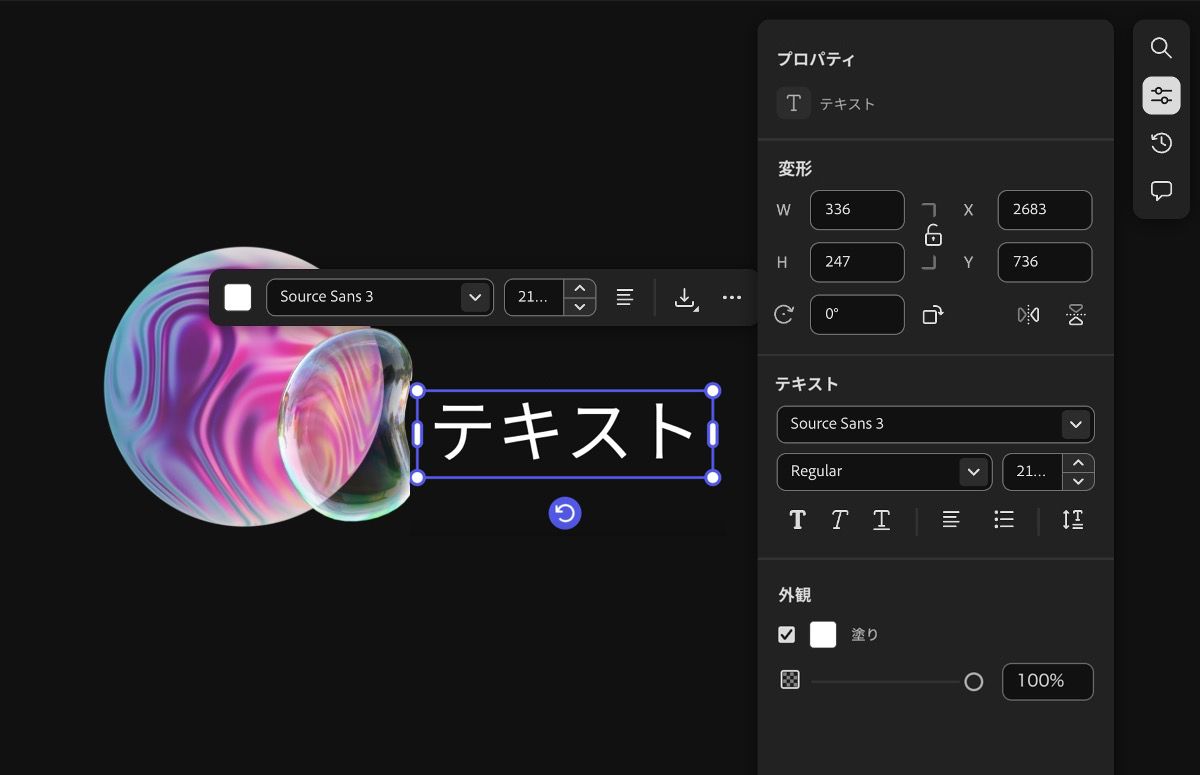Open the more options menu

(732, 297)
